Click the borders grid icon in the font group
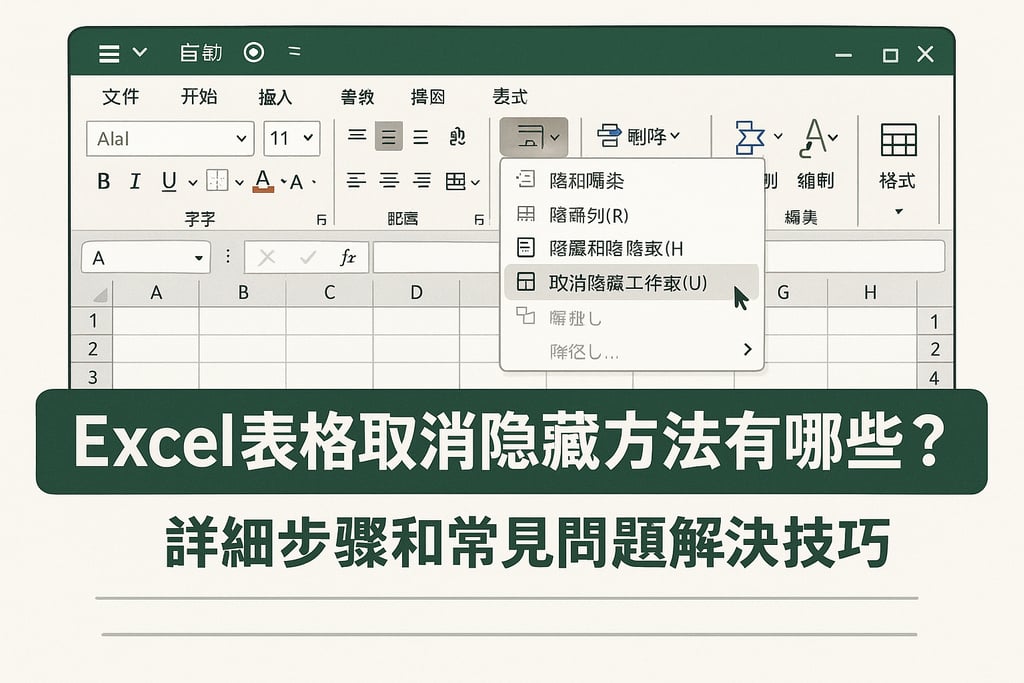The image size is (1024, 683). pos(217,180)
